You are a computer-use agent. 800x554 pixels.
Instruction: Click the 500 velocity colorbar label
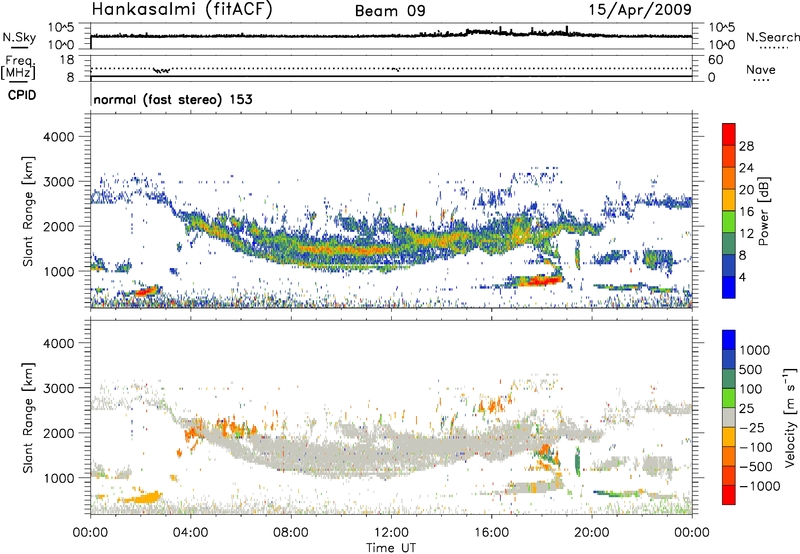tap(751, 369)
